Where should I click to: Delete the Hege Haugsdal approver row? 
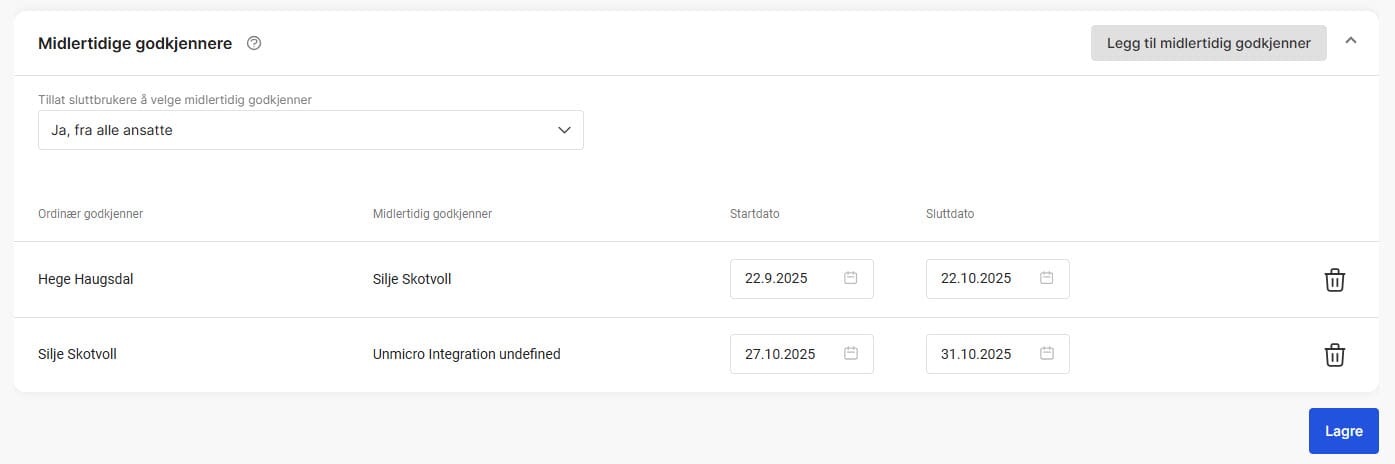(1334, 280)
